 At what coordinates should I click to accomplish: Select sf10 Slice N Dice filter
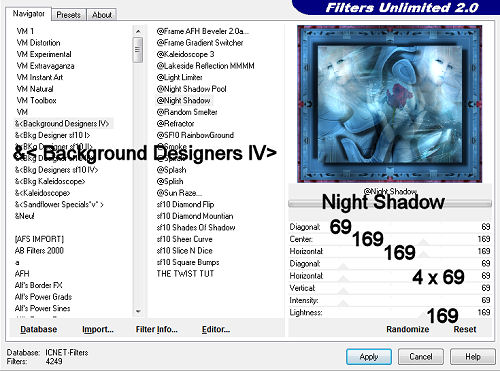[185, 251]
